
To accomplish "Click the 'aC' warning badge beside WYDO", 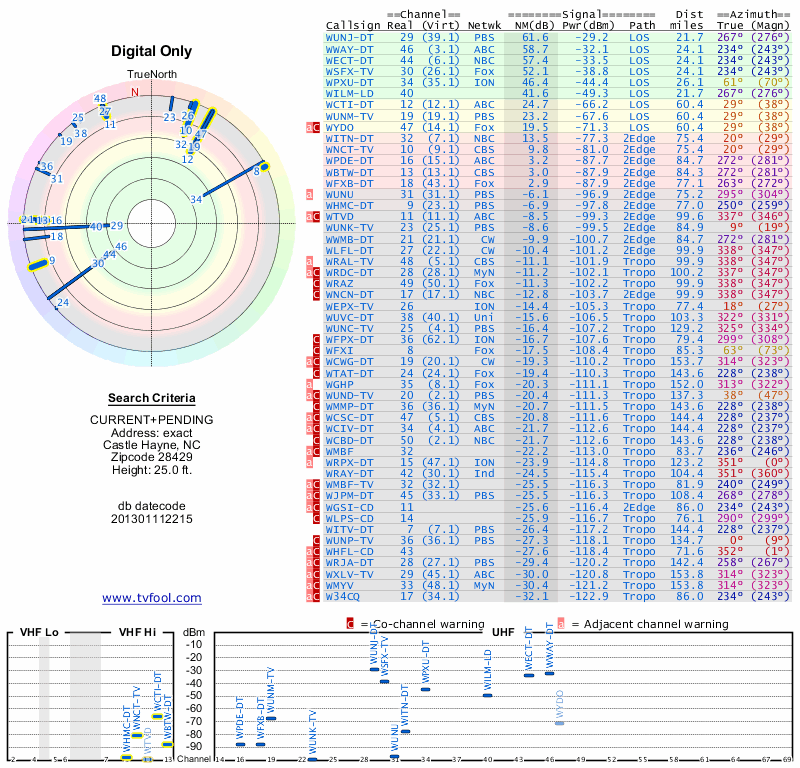I will (x=313, y=128).
